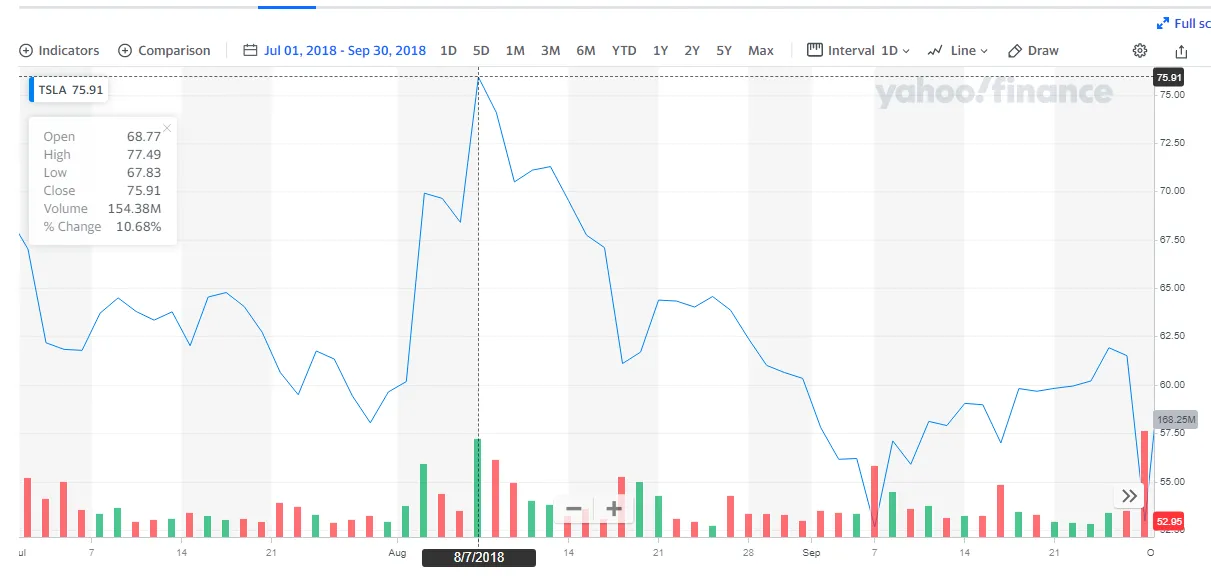Open chart settings gear icon
1211x576 pixels.
(1140, 51)
